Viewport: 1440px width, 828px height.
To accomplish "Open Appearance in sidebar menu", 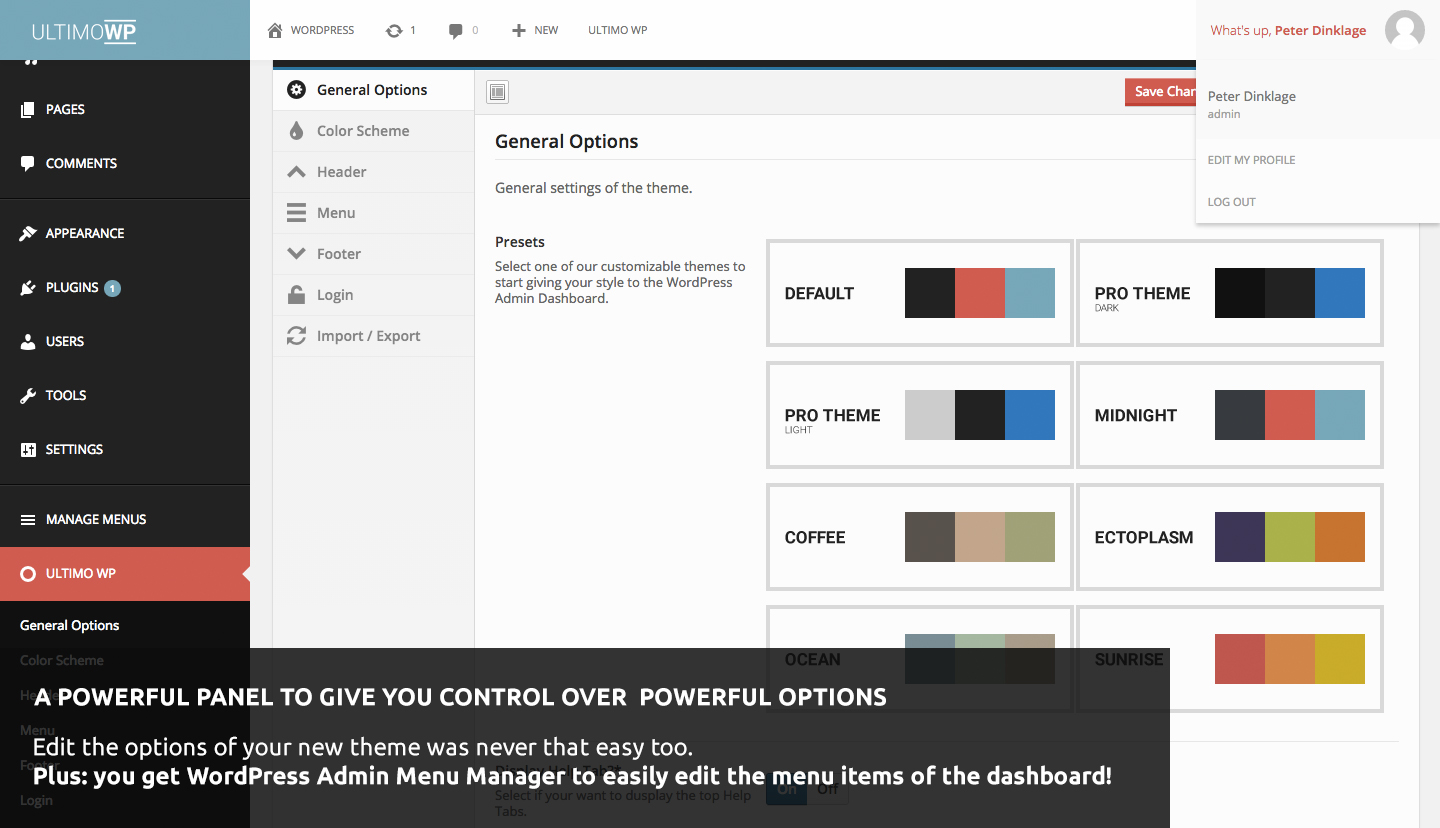I will pos(125,234).
